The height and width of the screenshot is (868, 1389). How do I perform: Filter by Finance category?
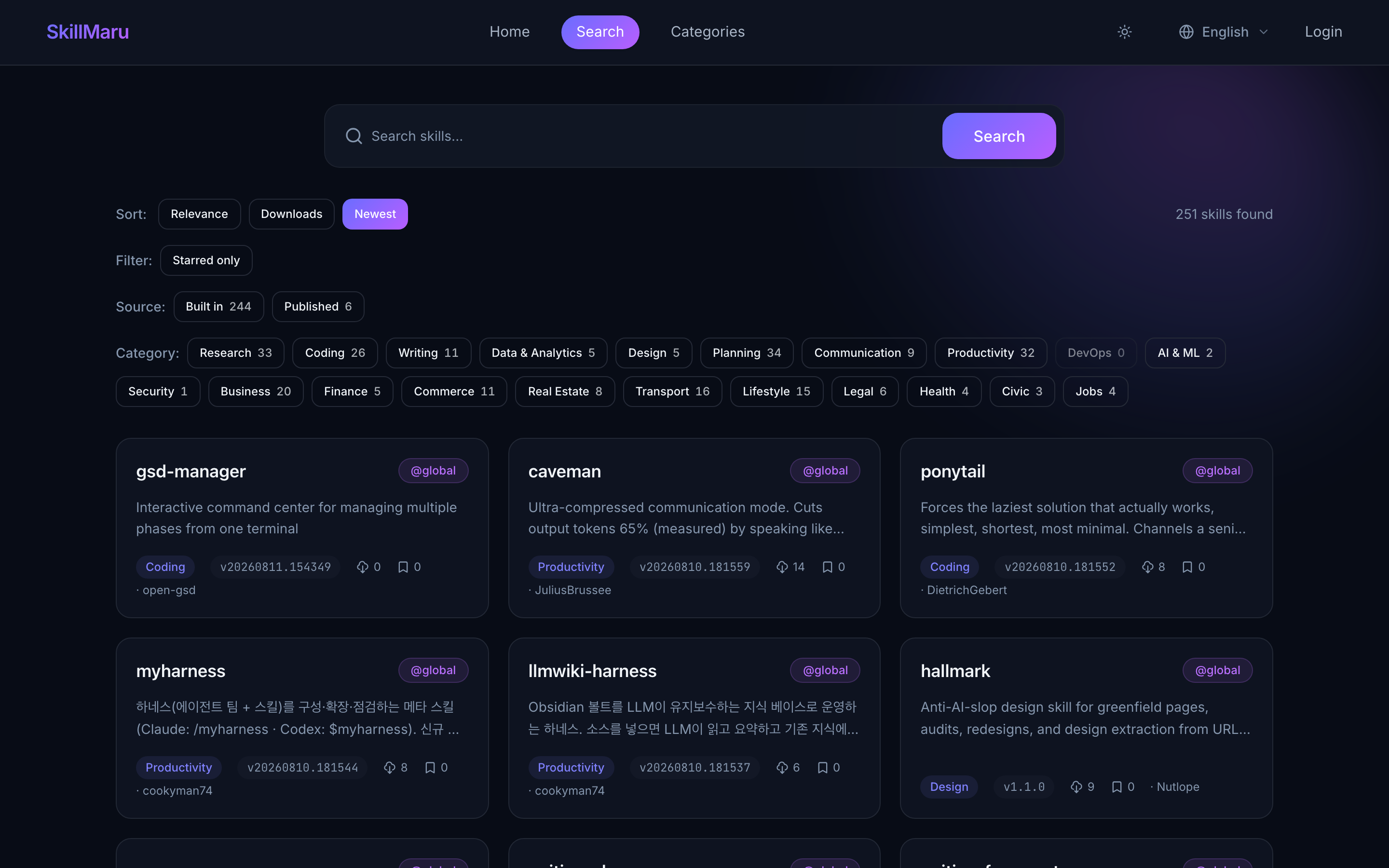[353, 392]
